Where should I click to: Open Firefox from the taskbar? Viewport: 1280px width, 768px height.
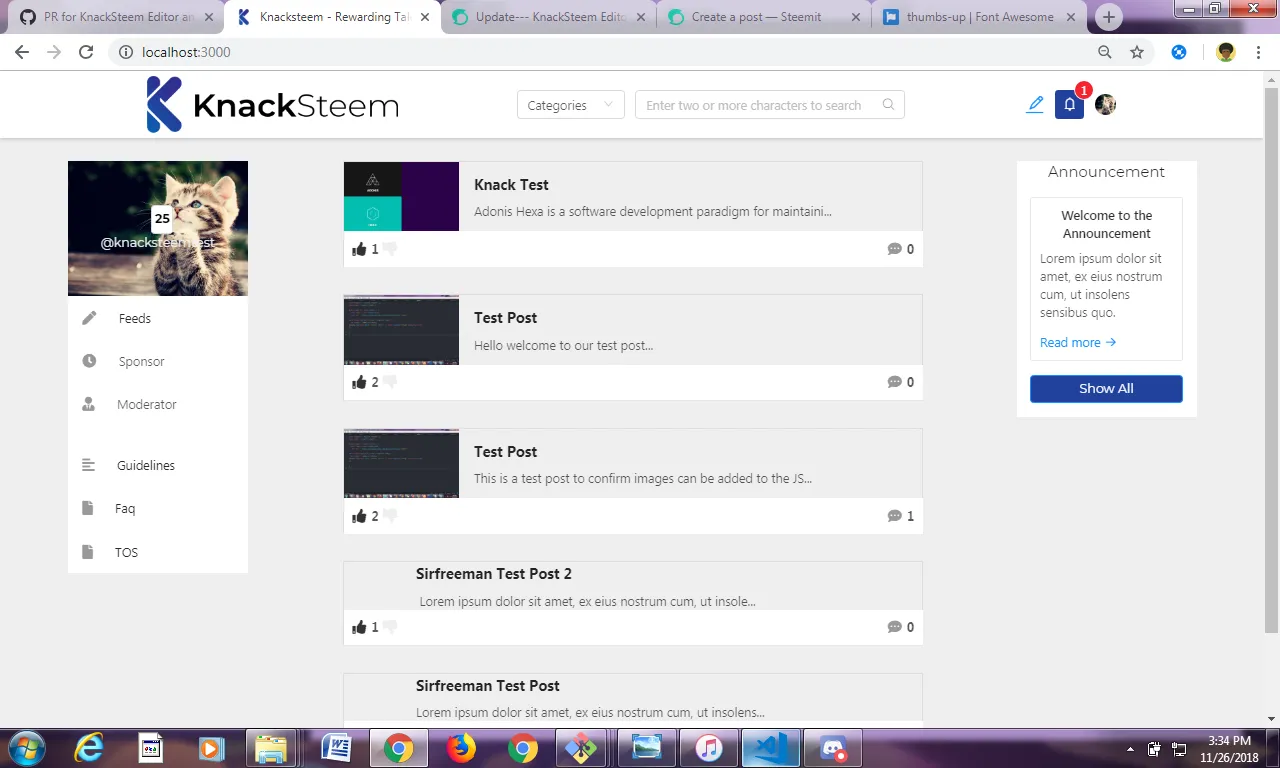coord(460,748)
